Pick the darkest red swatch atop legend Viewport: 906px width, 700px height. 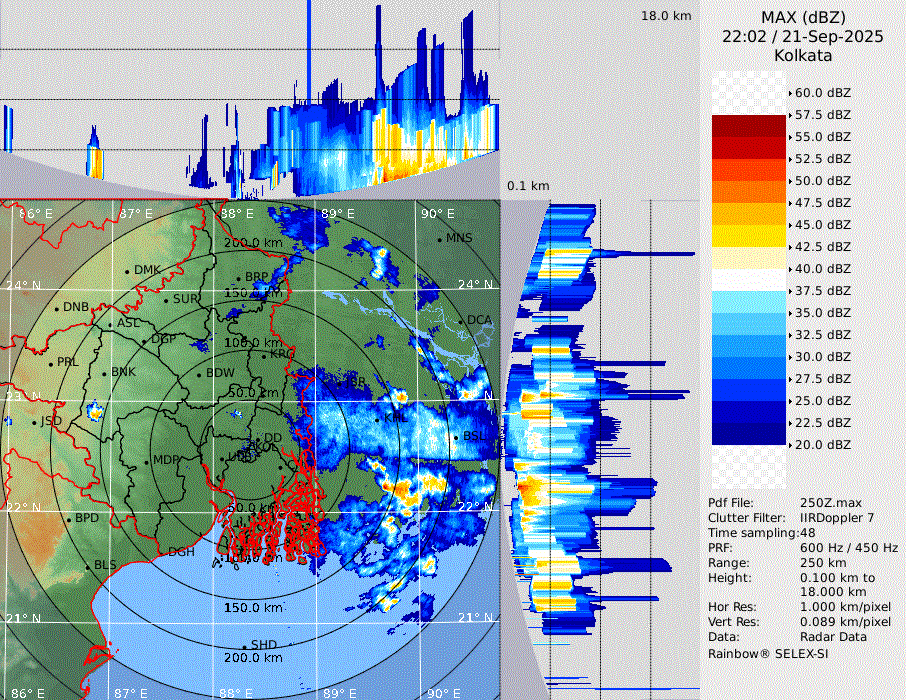[x=749, y=125]
